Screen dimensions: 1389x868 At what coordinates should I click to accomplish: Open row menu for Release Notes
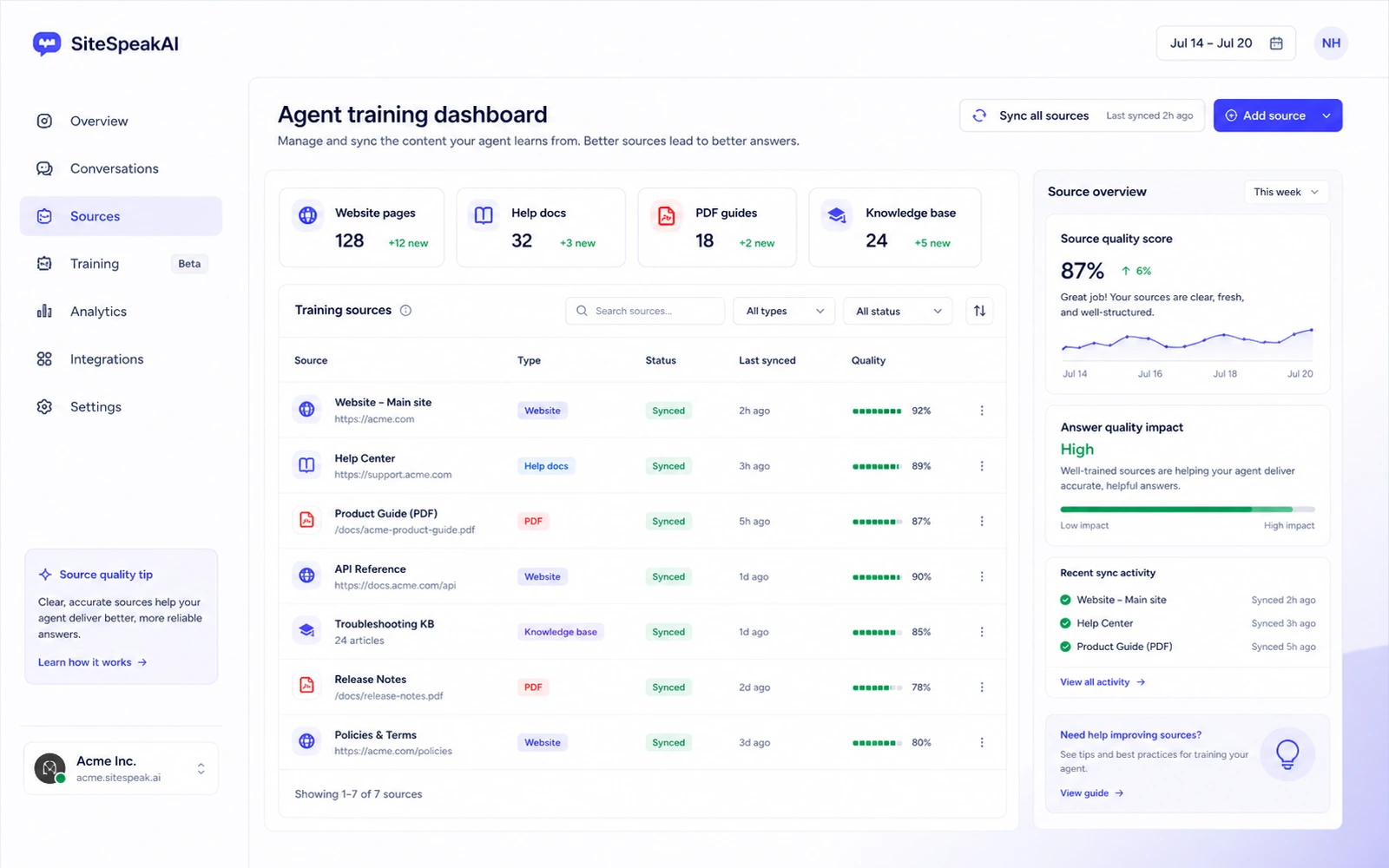[x=982, y=687]
